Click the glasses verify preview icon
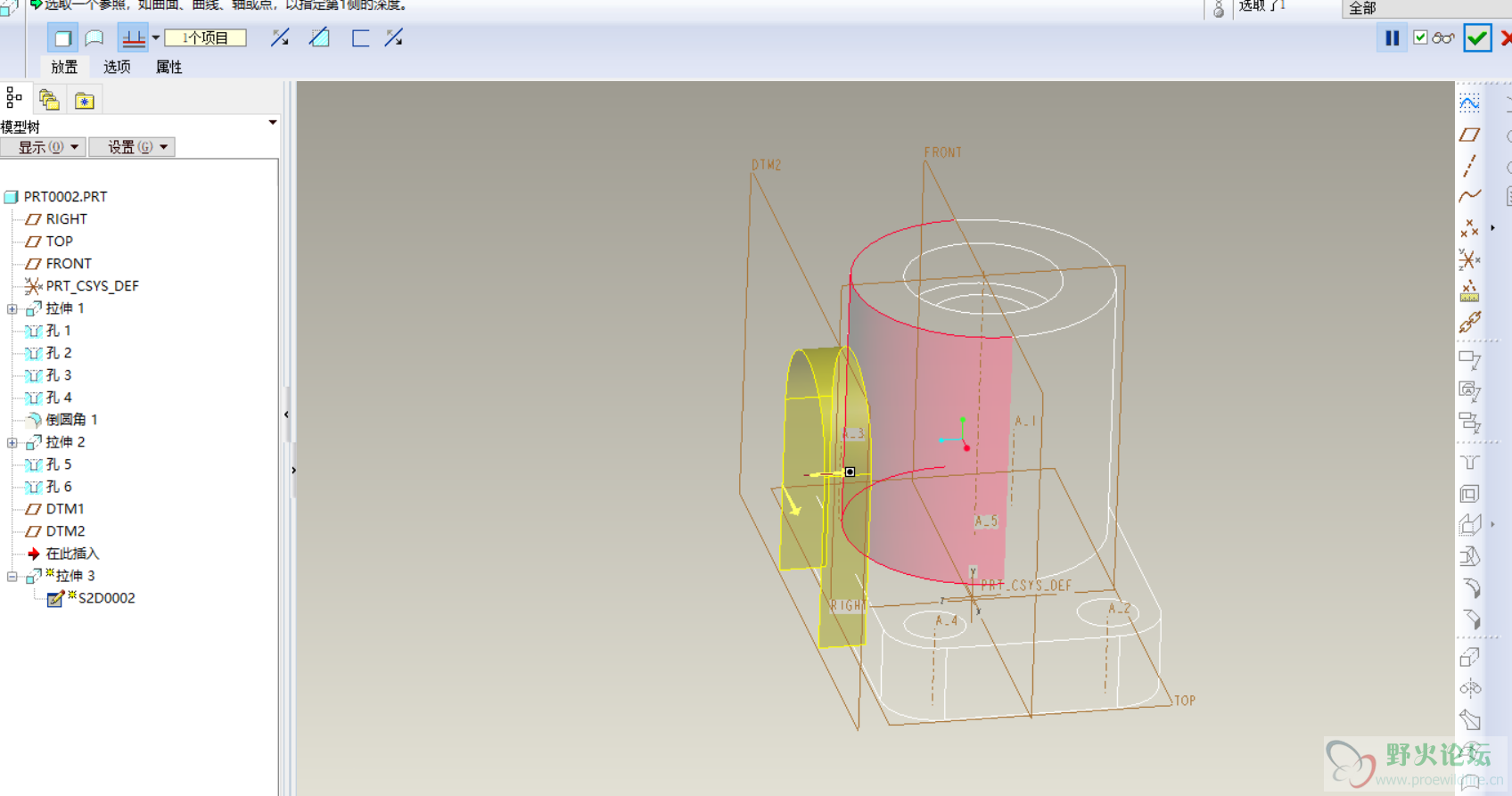Screen dimensions: 1512x796 [x=1443, y=38]
